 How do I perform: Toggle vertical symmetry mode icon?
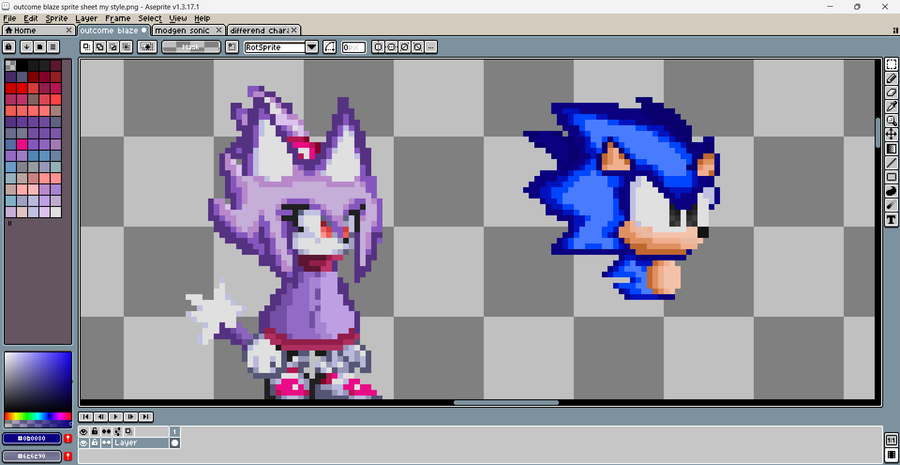pyautogui.click(x=391, y=47)
